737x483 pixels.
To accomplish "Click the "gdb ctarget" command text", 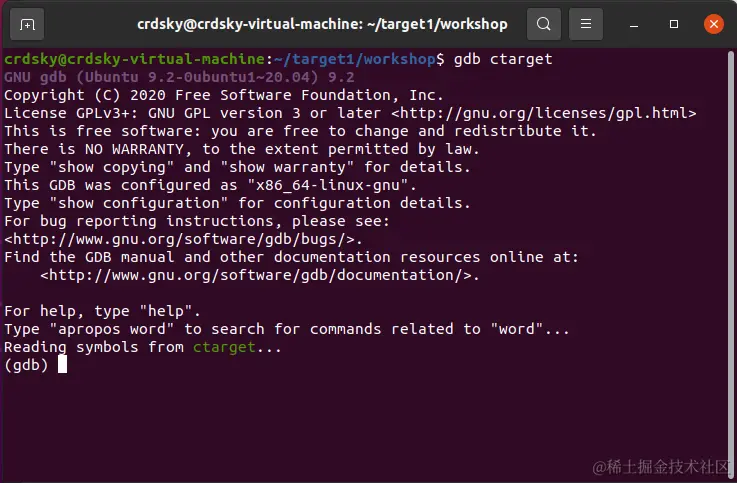I will coord(503,59).
